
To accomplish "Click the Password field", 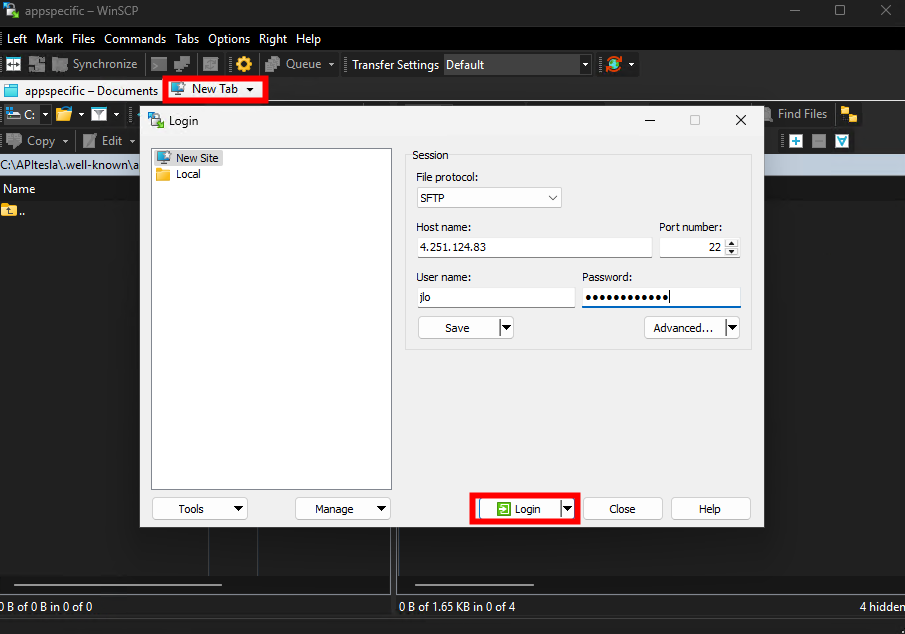I will [661, 297].
